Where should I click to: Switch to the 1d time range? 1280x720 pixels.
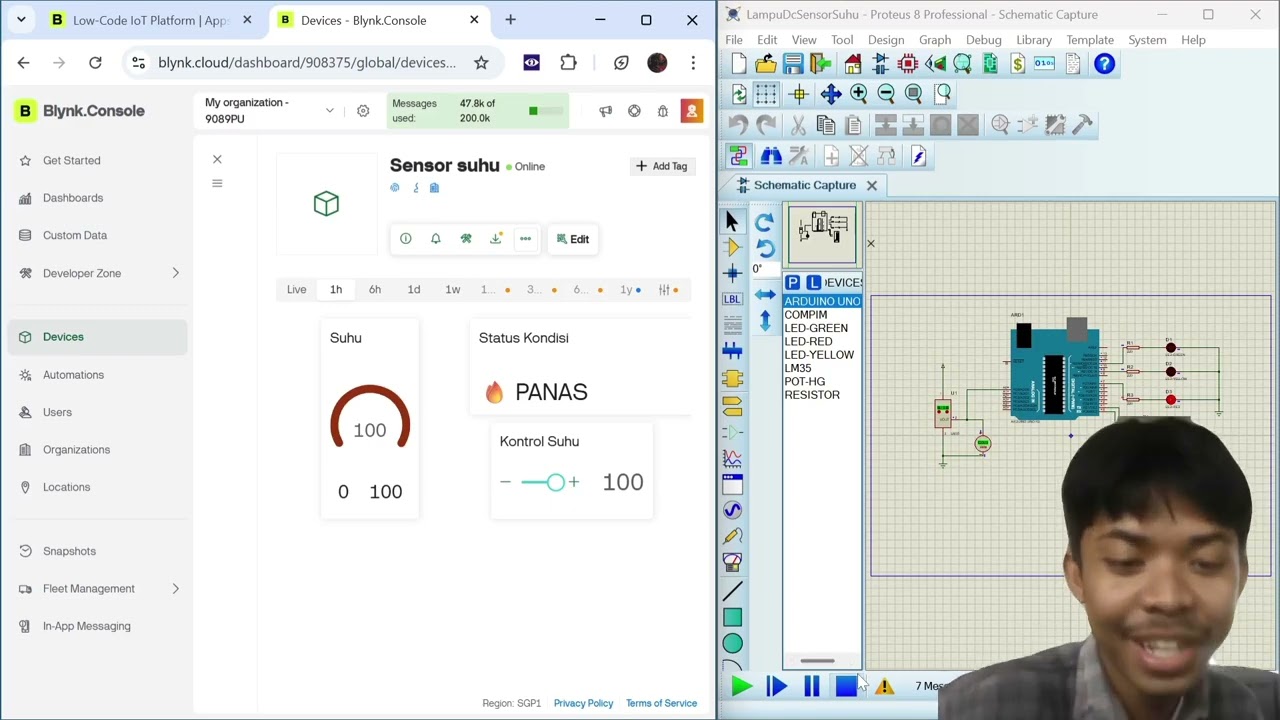414,290
